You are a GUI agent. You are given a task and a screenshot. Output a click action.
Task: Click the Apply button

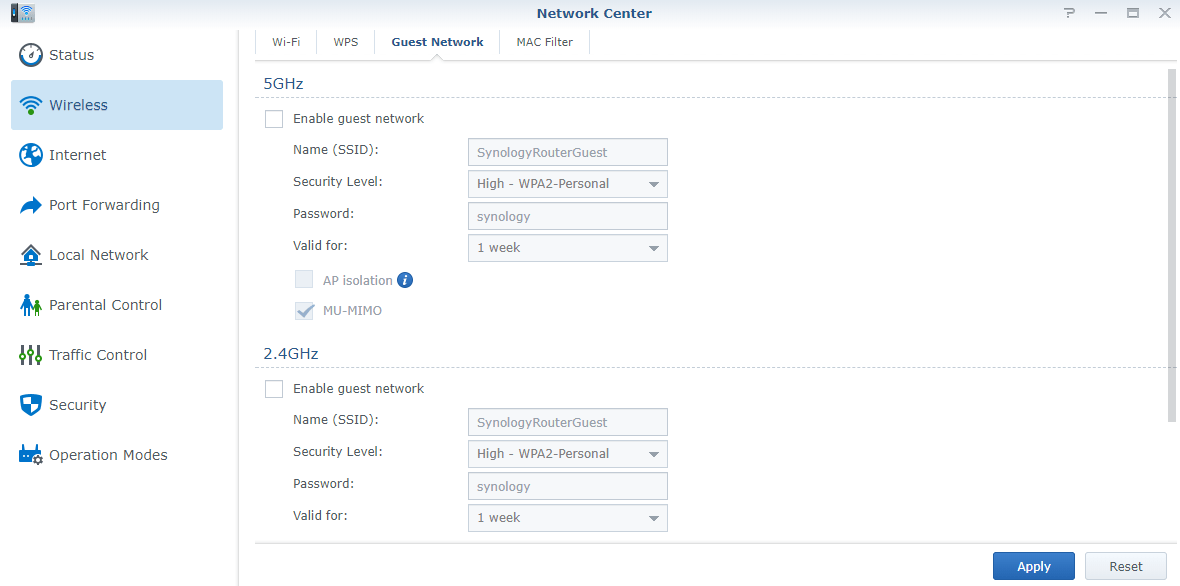[1033, 566]
